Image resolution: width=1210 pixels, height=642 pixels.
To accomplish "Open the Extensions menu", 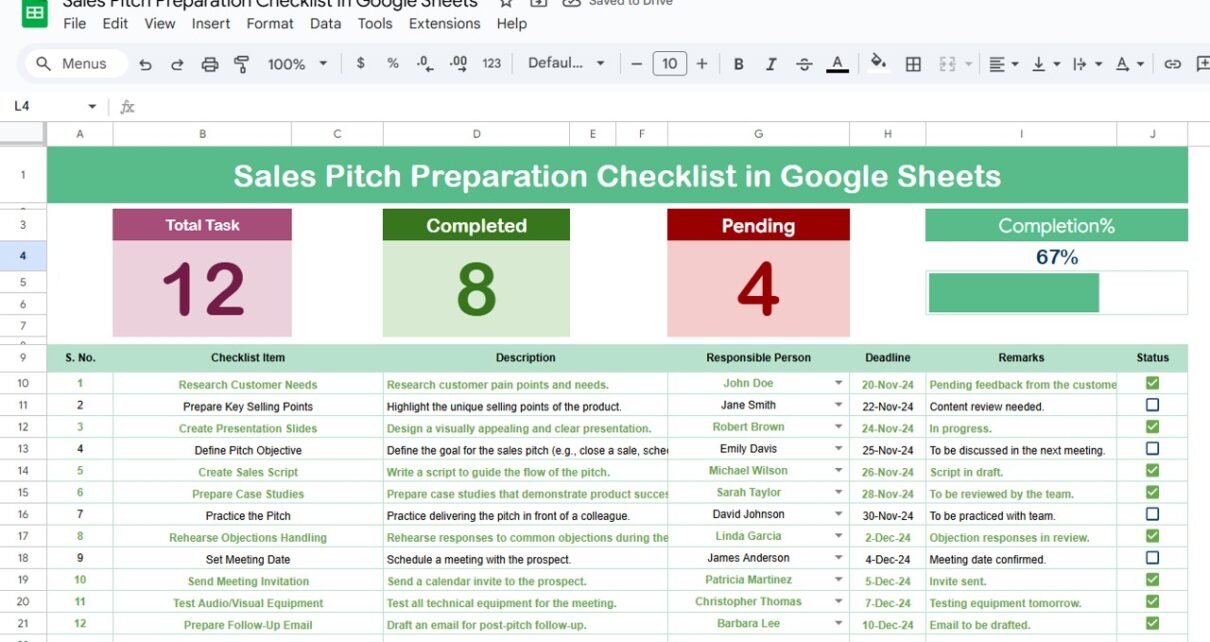I will (x=445, y=24).
